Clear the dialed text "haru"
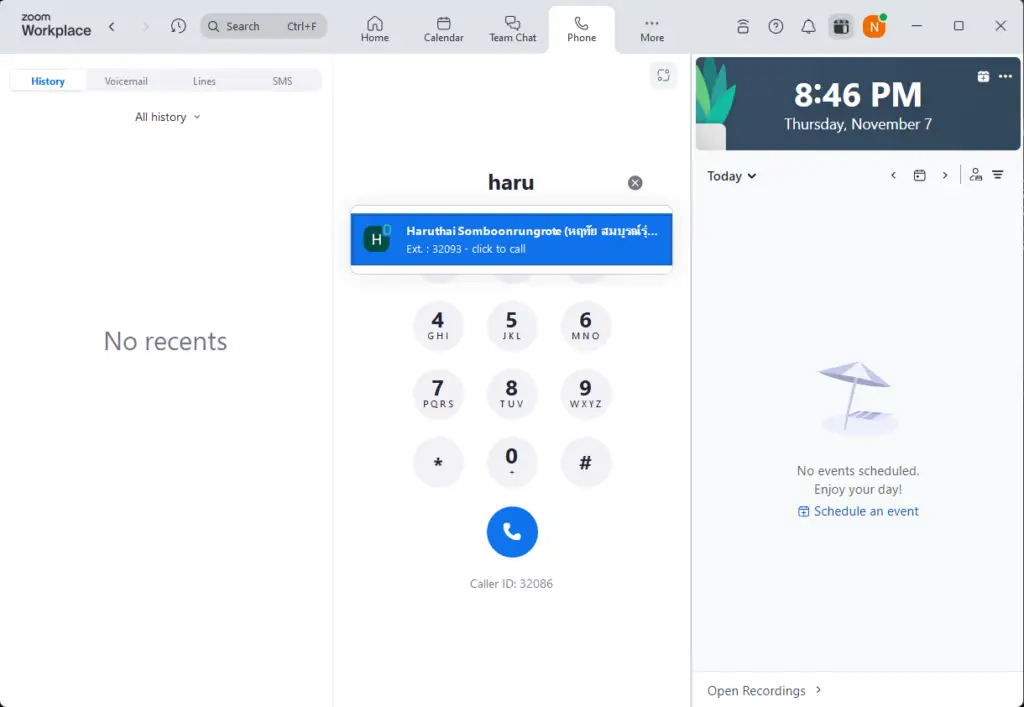This screenshot has width=1024, height=707. pyautogui.click(x=635, y=183)
